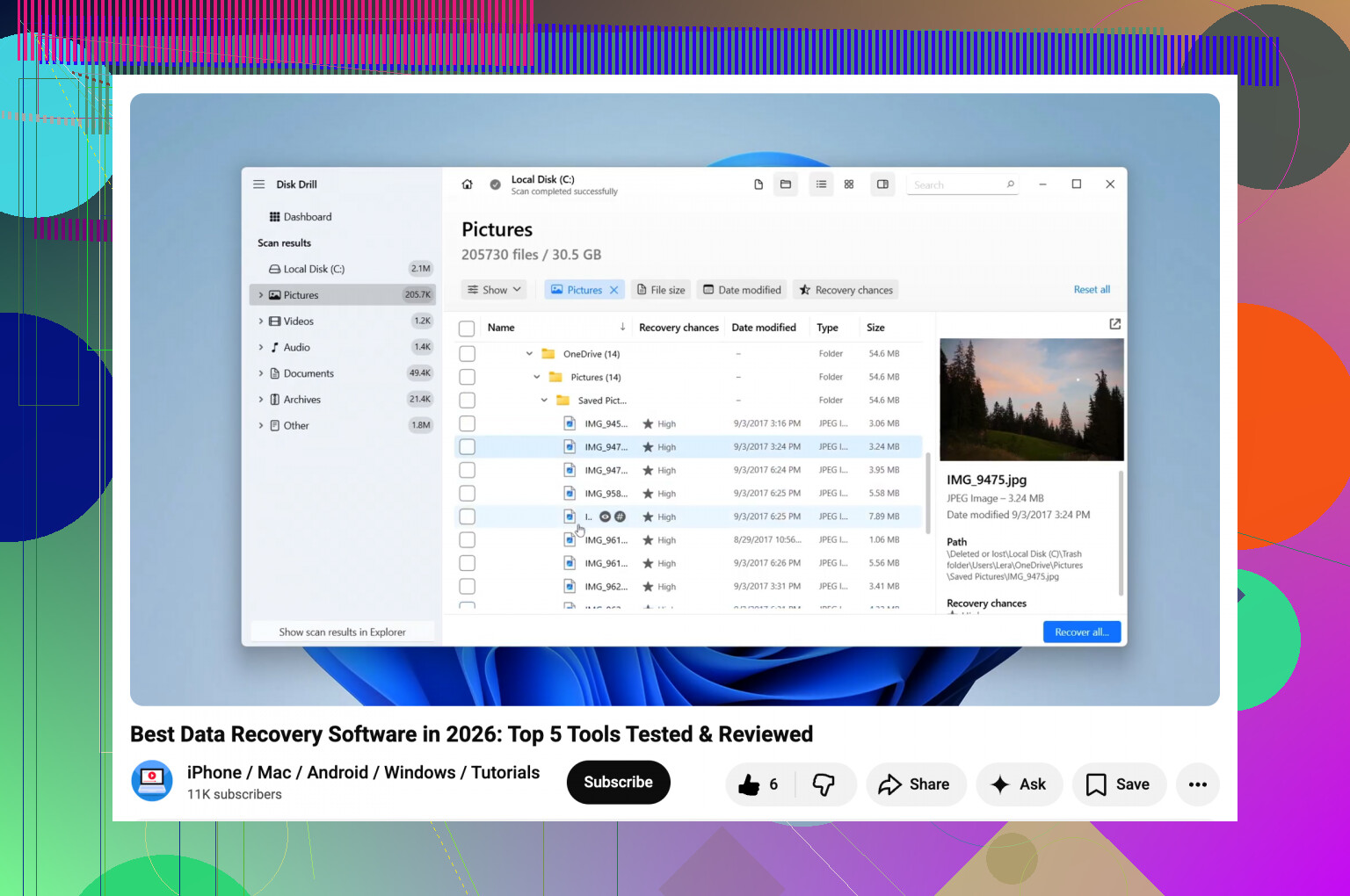Save the video with the Save button
Image resolution: width=1350 pixels, height=896 pixels.
pos(1119,784)
